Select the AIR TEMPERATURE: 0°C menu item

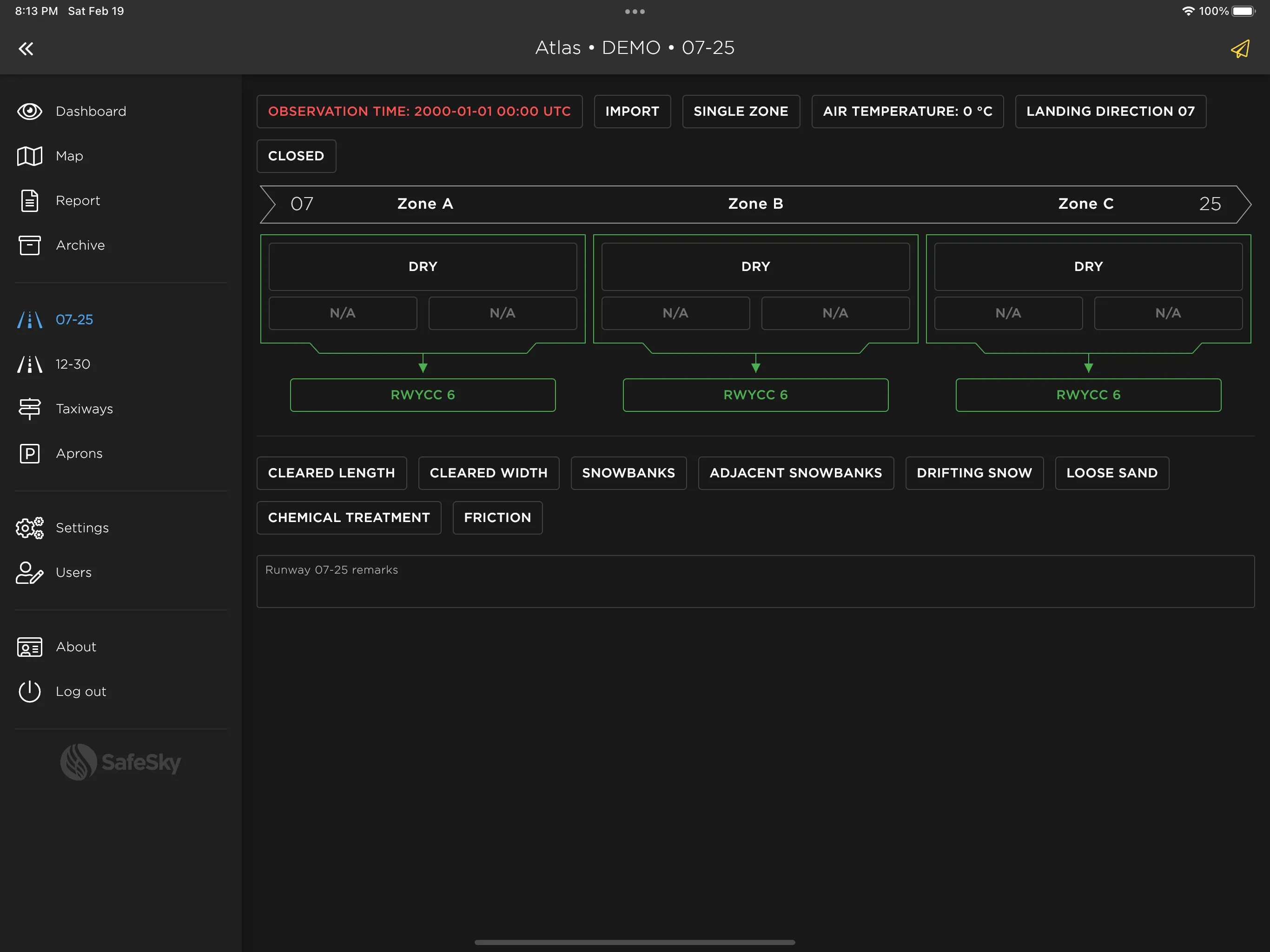907,111
